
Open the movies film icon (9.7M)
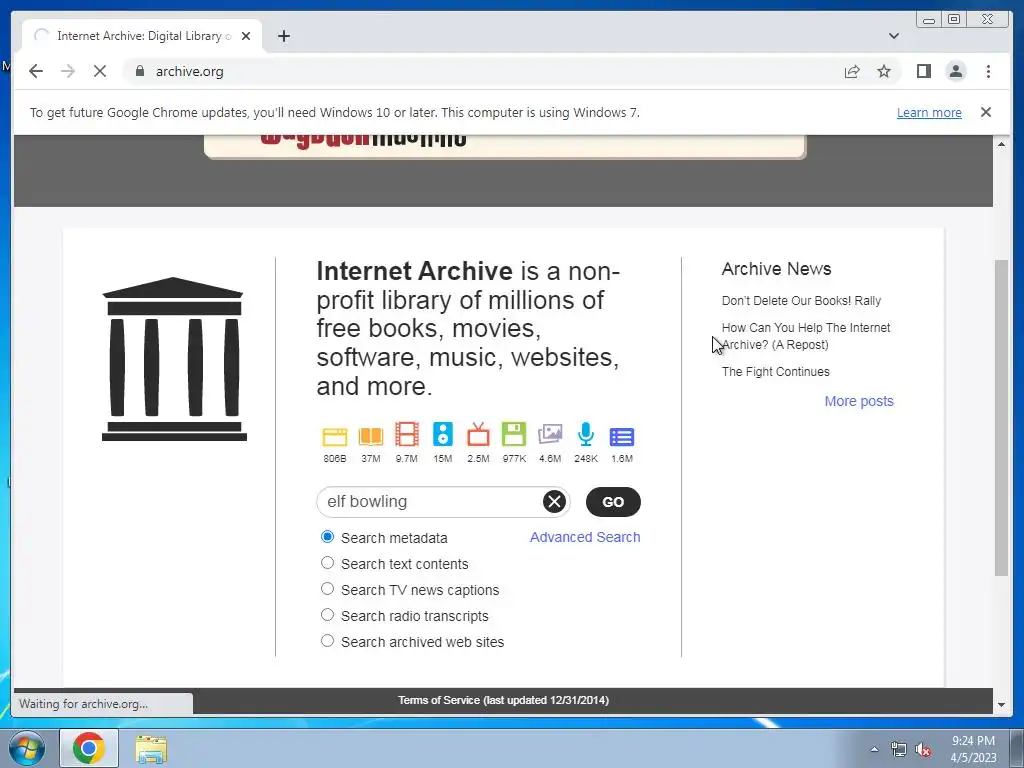coord(406,434)
